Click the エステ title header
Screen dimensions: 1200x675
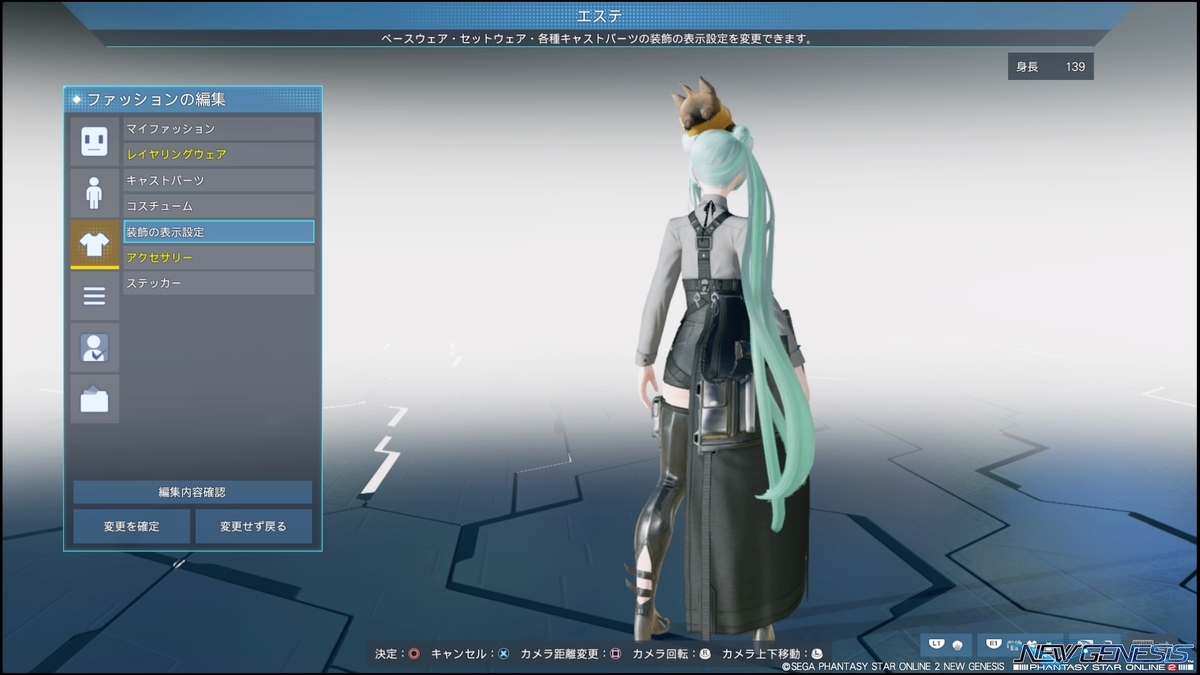click(600, 15)
